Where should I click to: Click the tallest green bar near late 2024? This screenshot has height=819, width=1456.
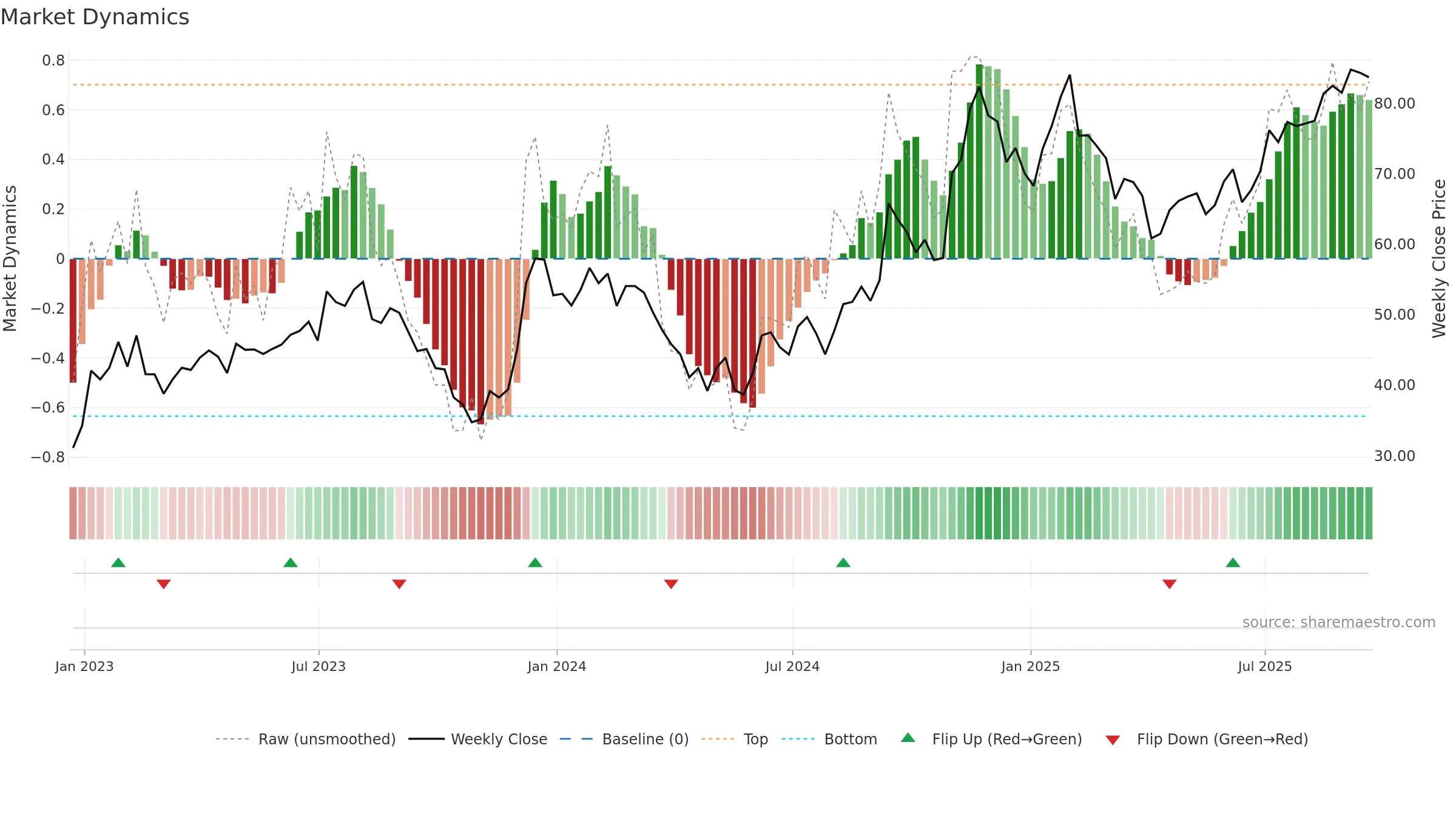(x=979, y=161)
